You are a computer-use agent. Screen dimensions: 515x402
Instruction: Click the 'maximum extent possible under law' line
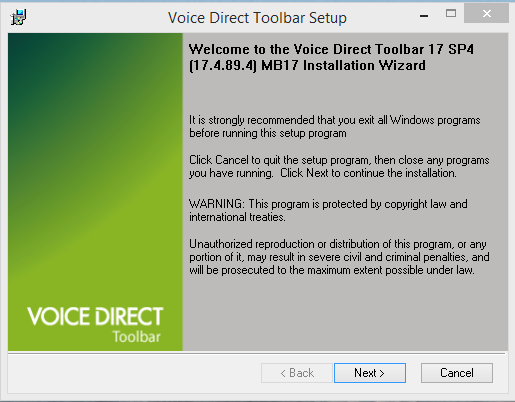coord(332,270)
